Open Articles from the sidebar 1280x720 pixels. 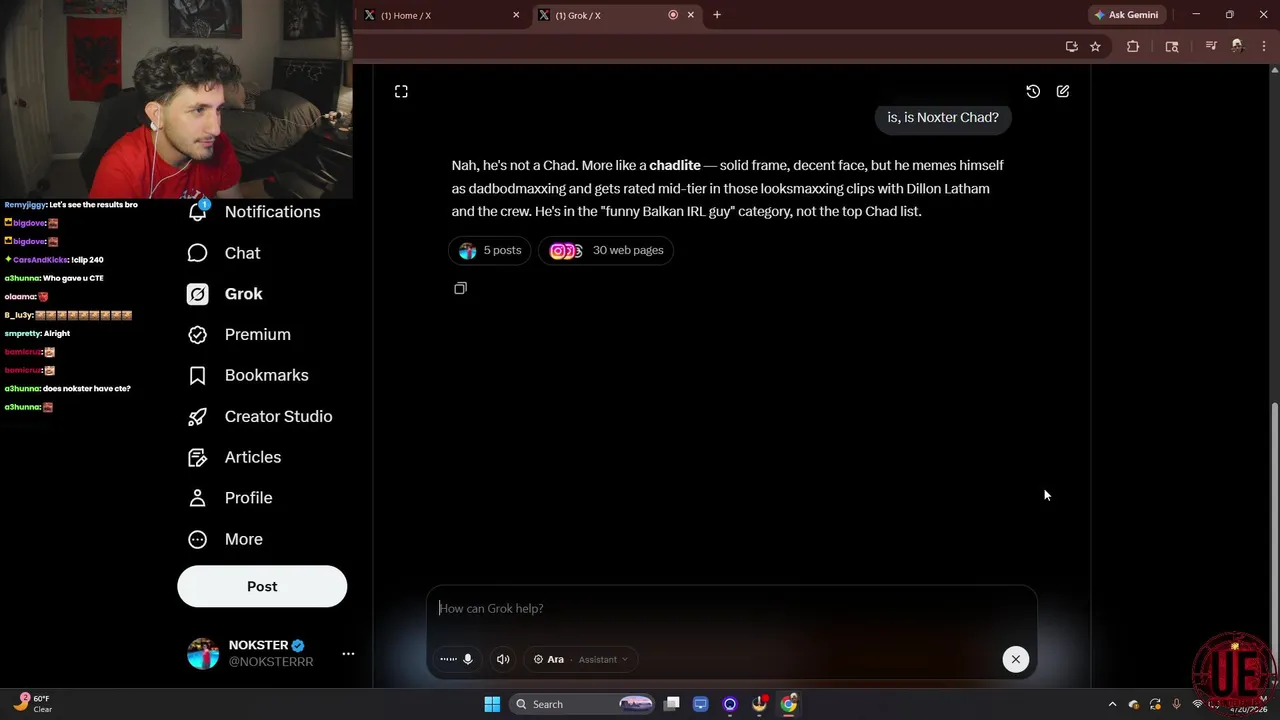pos(235,457)
